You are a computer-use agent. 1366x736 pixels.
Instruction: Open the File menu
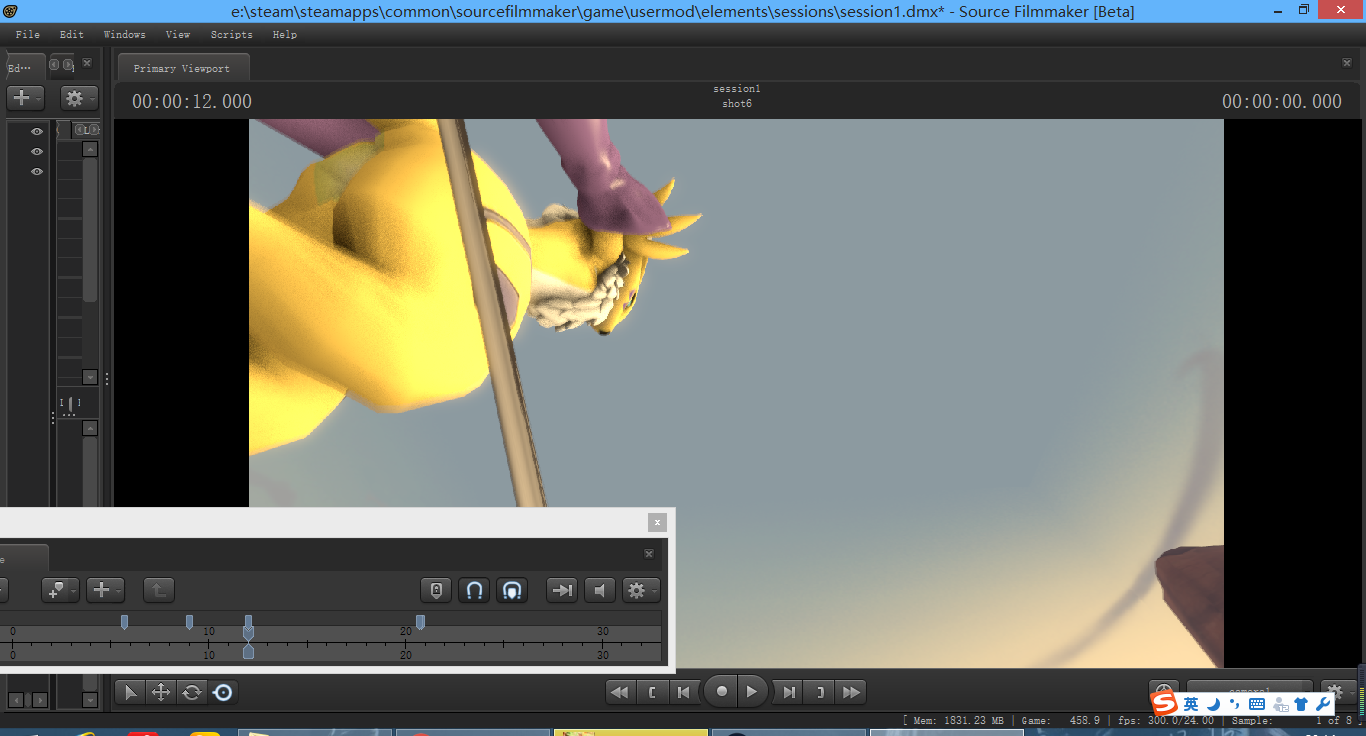[x=28, y=34]
